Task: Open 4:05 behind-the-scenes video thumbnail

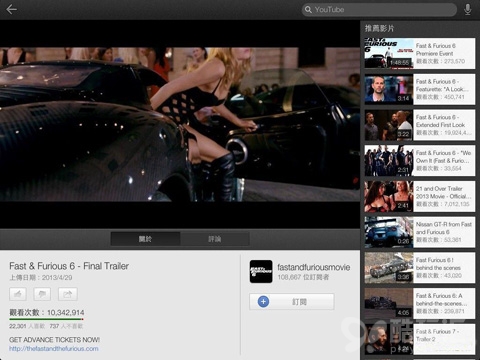Action: click(x=389, y=304)
